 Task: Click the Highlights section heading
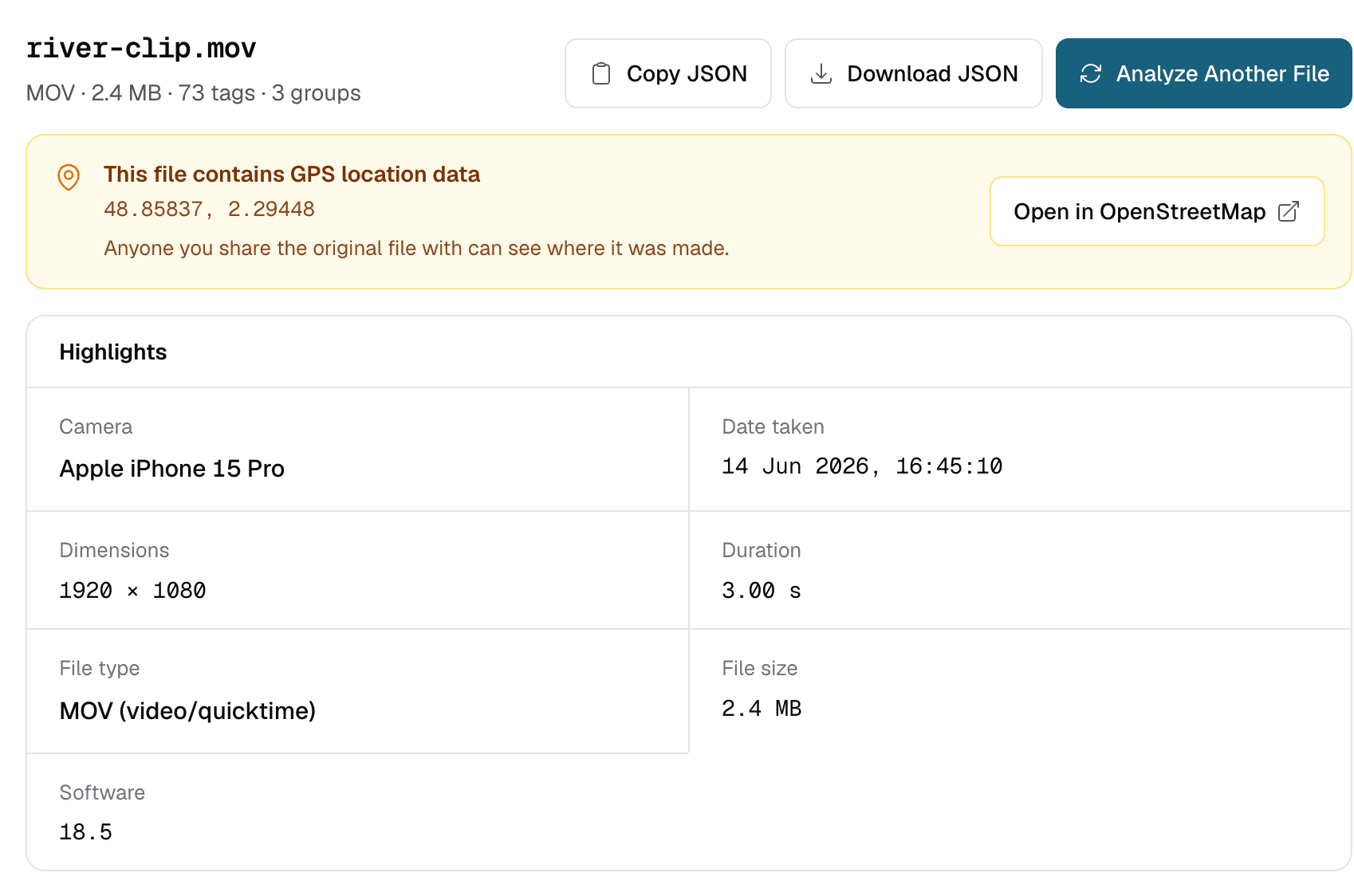[x=113, y=352]
